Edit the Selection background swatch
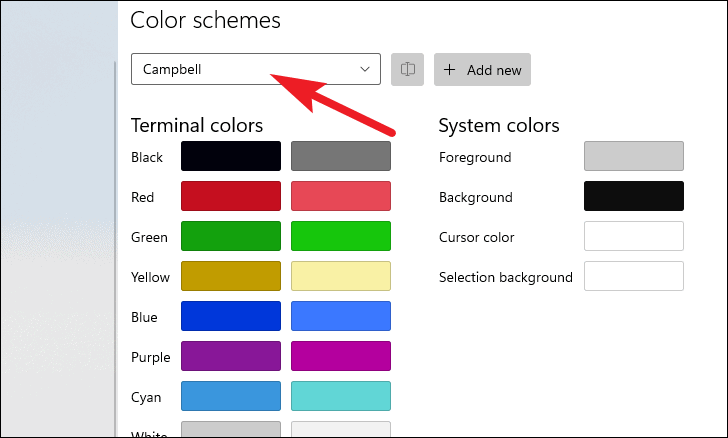728x438 pixels. (634, 276)
